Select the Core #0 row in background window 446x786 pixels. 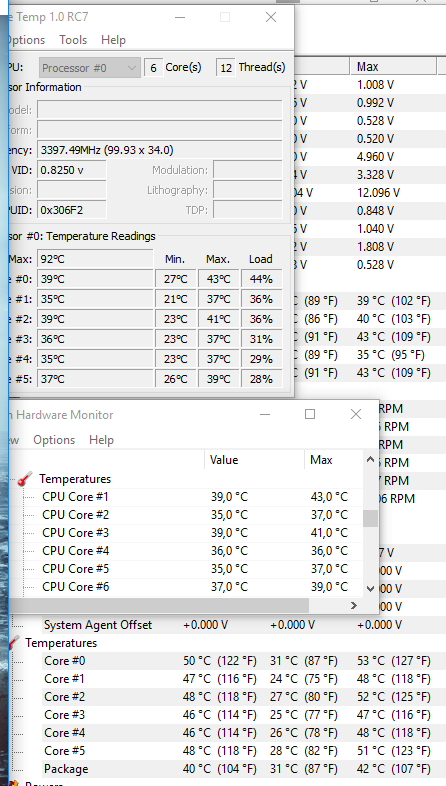tap(244, 661)
